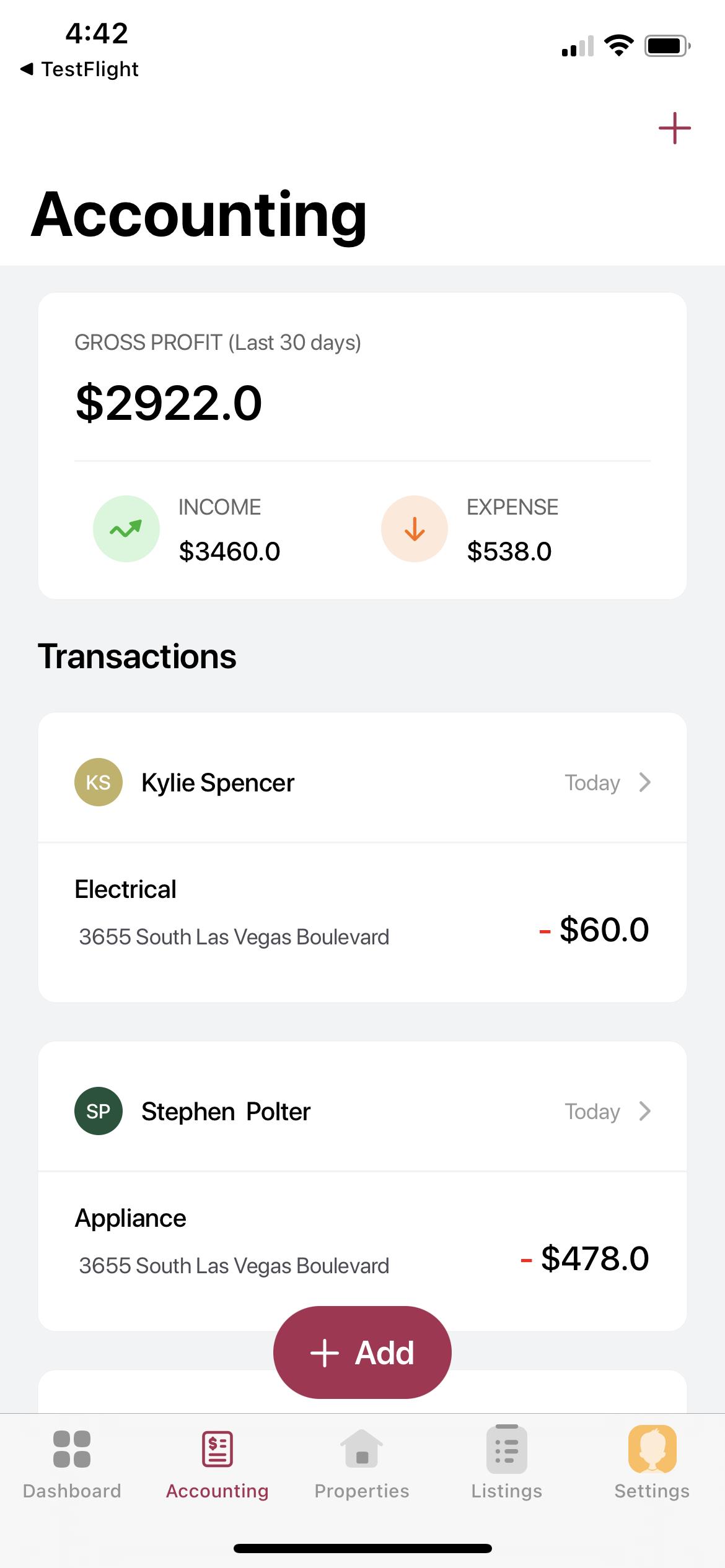The width and height of the screenshot is (725, 1568).
Task: Tap the SP avatar circle
Action: click(x=99, y=1112)
